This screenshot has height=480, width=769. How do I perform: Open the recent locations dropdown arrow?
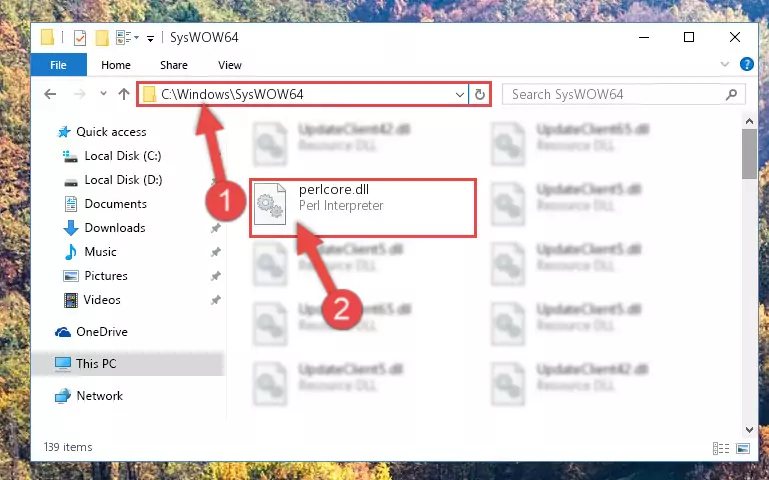(x=103, y=94)
